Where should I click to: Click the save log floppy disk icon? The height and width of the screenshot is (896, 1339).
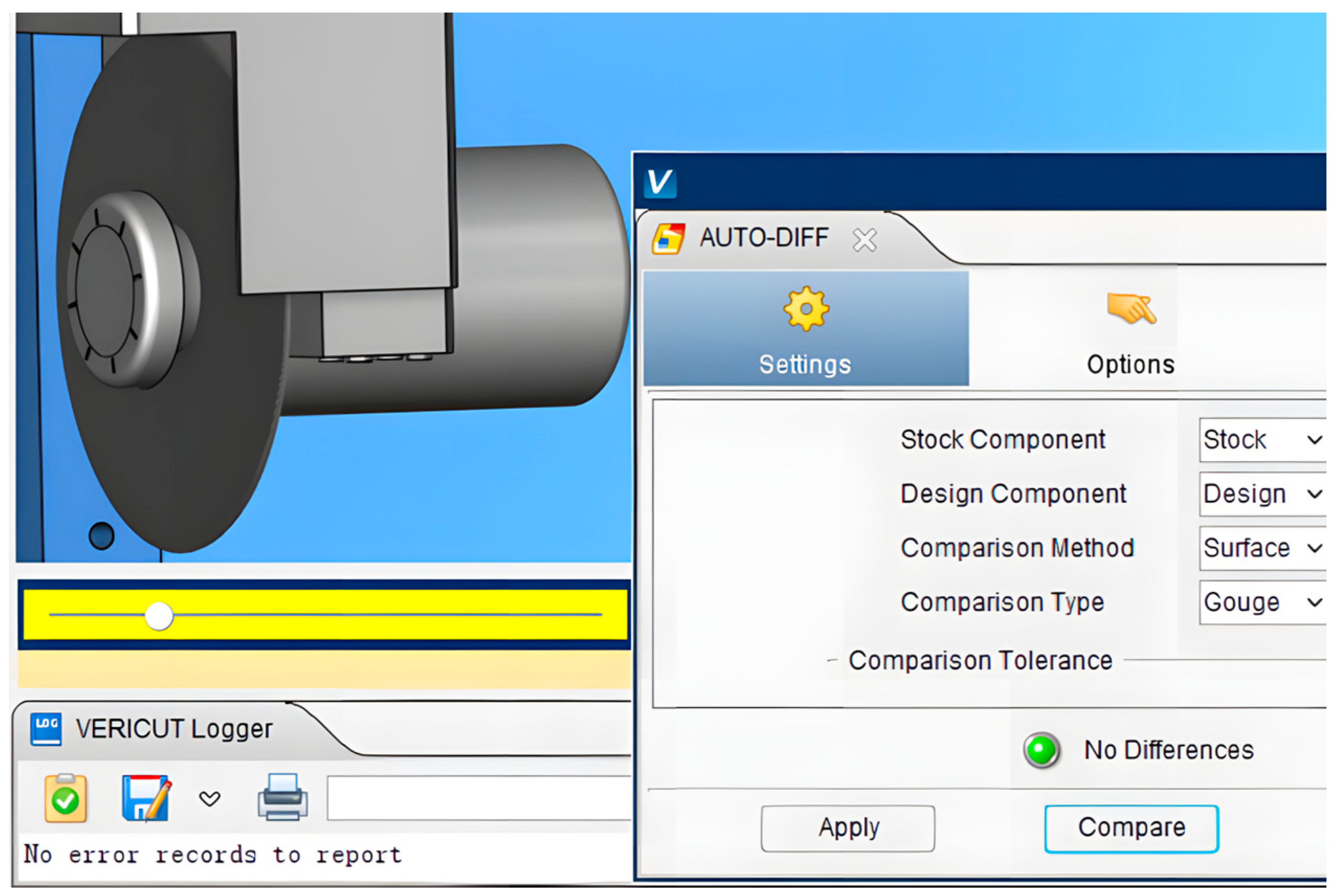pyautogui.click(x=146, y=798)
